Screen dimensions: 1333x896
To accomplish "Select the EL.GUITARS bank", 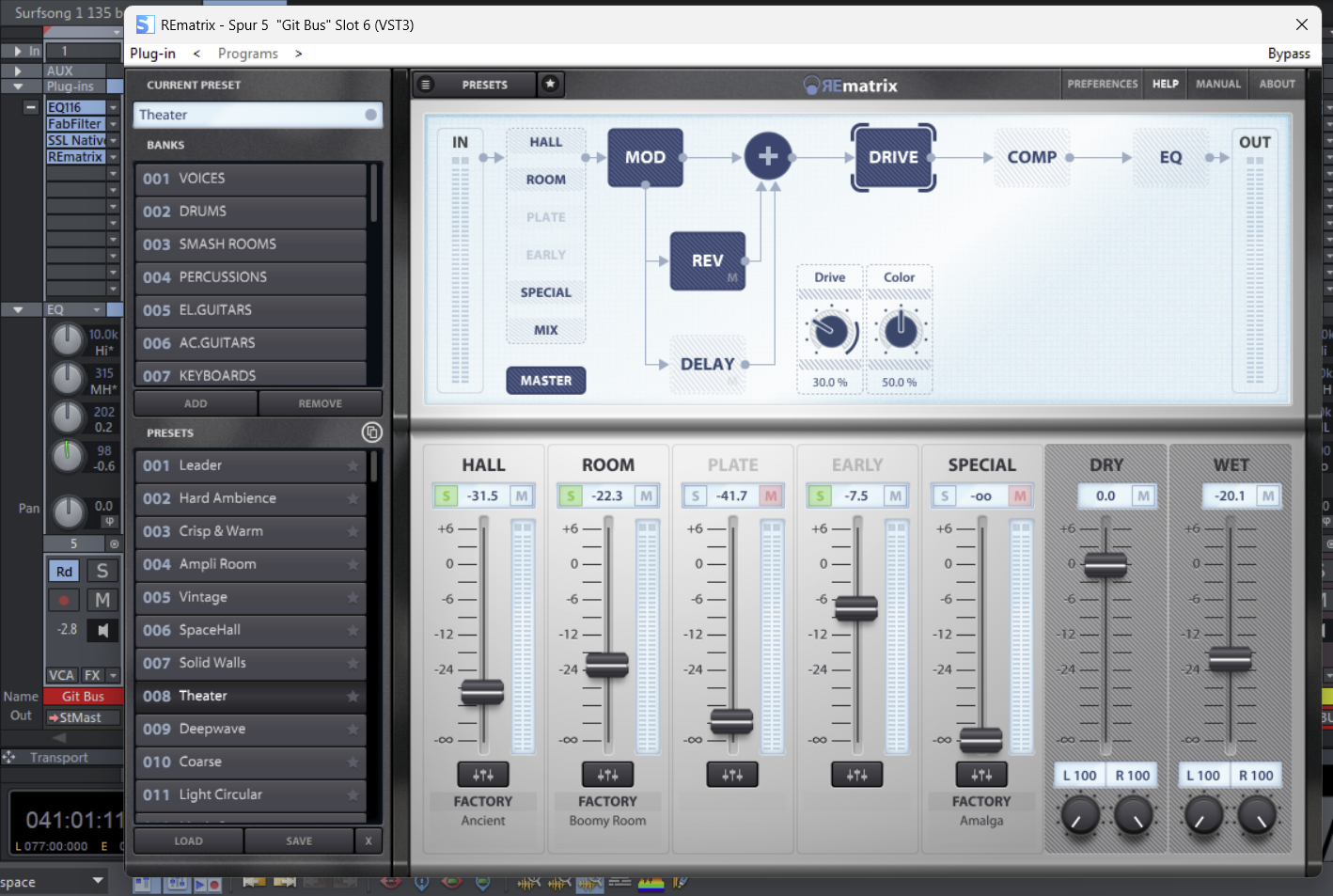I will click(x=250, y=310).
